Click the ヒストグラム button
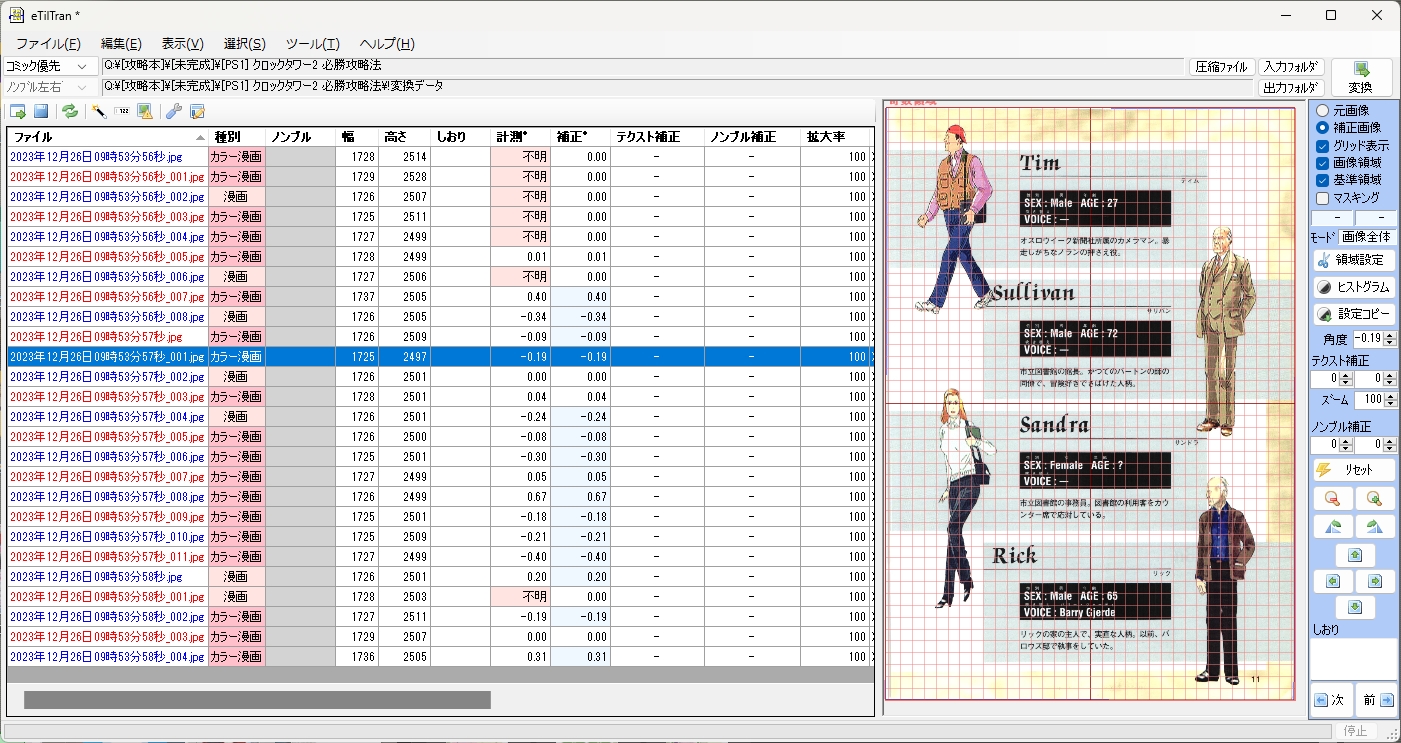The image size is (1401, 743). pyautogui.click(x=1354, y=287)
